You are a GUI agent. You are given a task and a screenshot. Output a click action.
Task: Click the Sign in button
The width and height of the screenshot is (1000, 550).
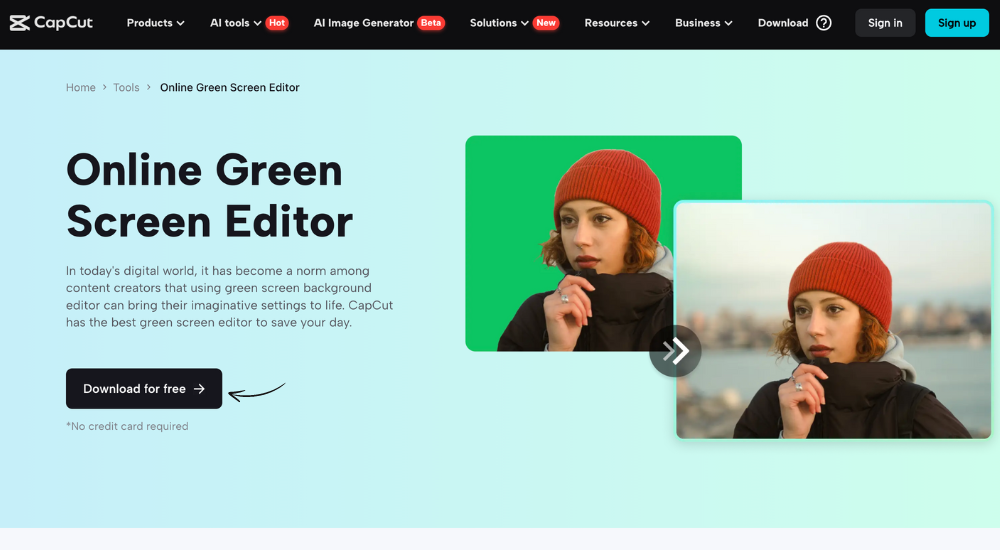point(885,23)
